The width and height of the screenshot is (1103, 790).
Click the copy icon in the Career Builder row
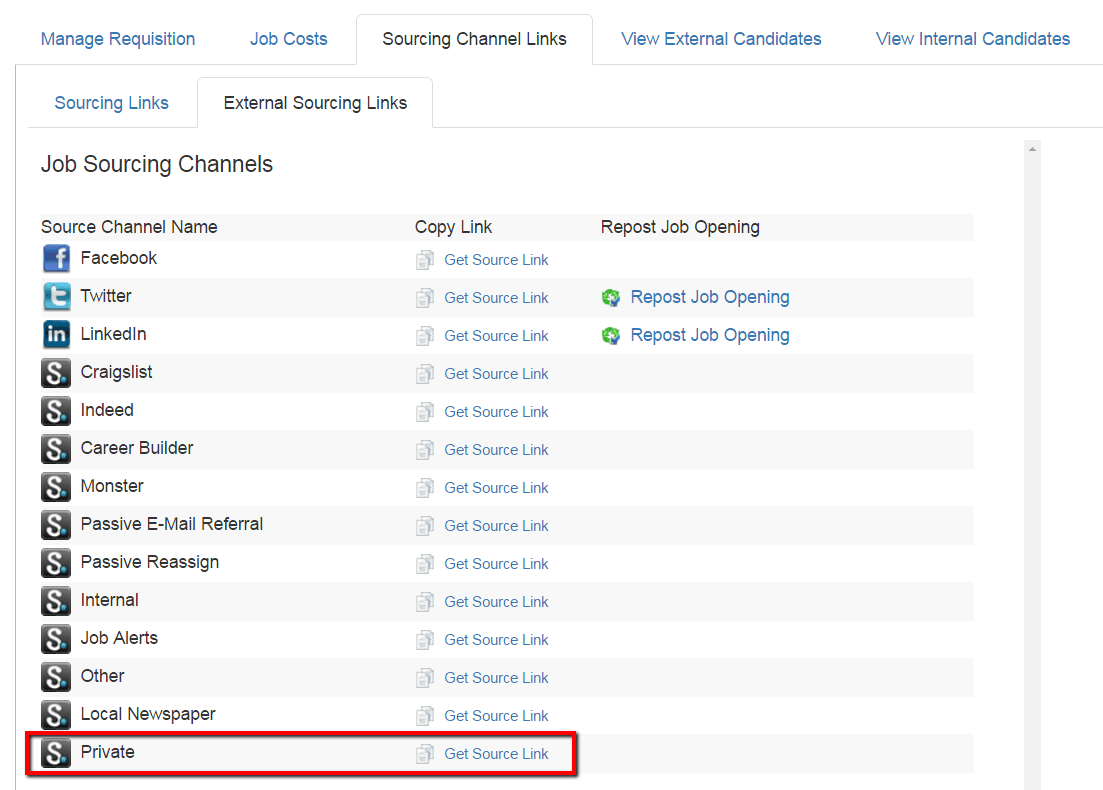(x=425, y=450)
